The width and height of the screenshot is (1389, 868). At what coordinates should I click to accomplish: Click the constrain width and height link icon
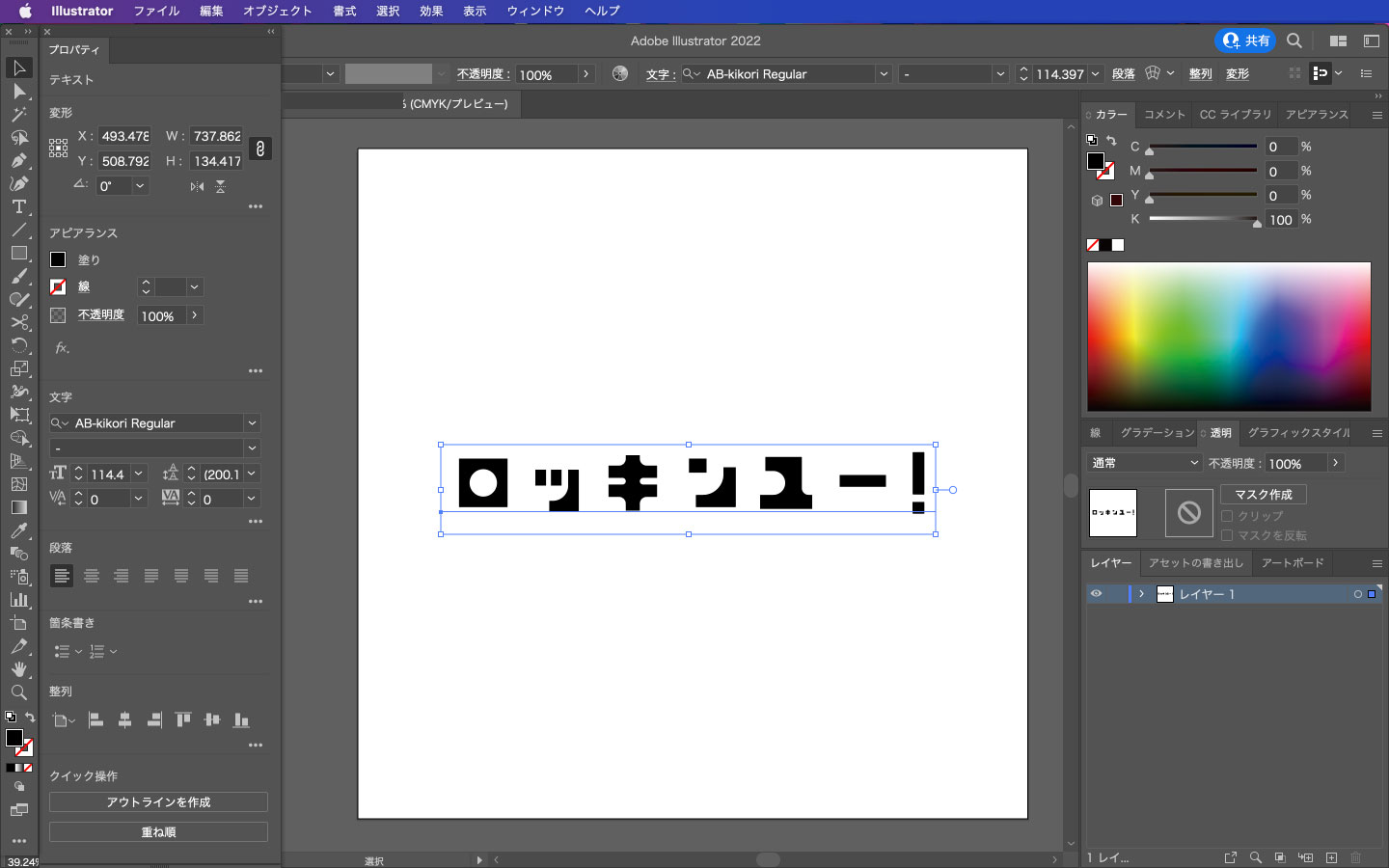pos(259,149)
